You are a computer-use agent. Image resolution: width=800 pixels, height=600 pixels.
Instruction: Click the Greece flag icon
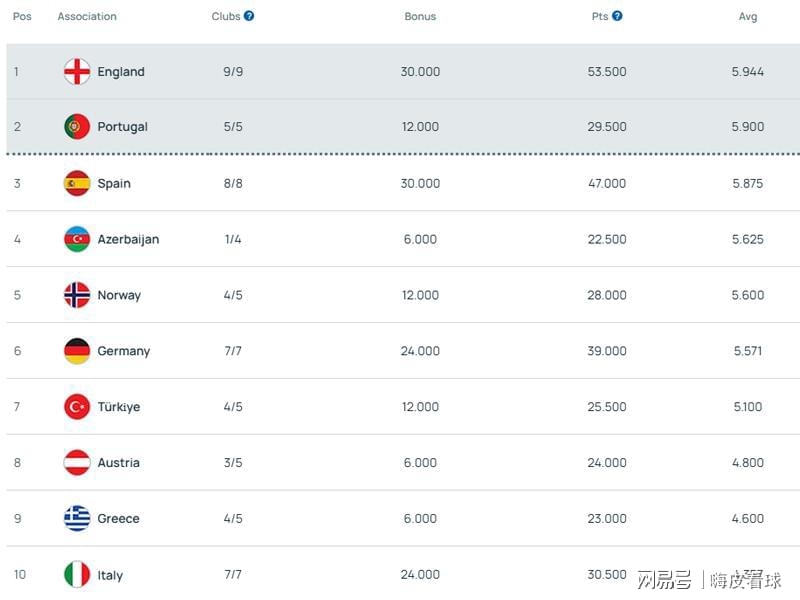(77, 518)
